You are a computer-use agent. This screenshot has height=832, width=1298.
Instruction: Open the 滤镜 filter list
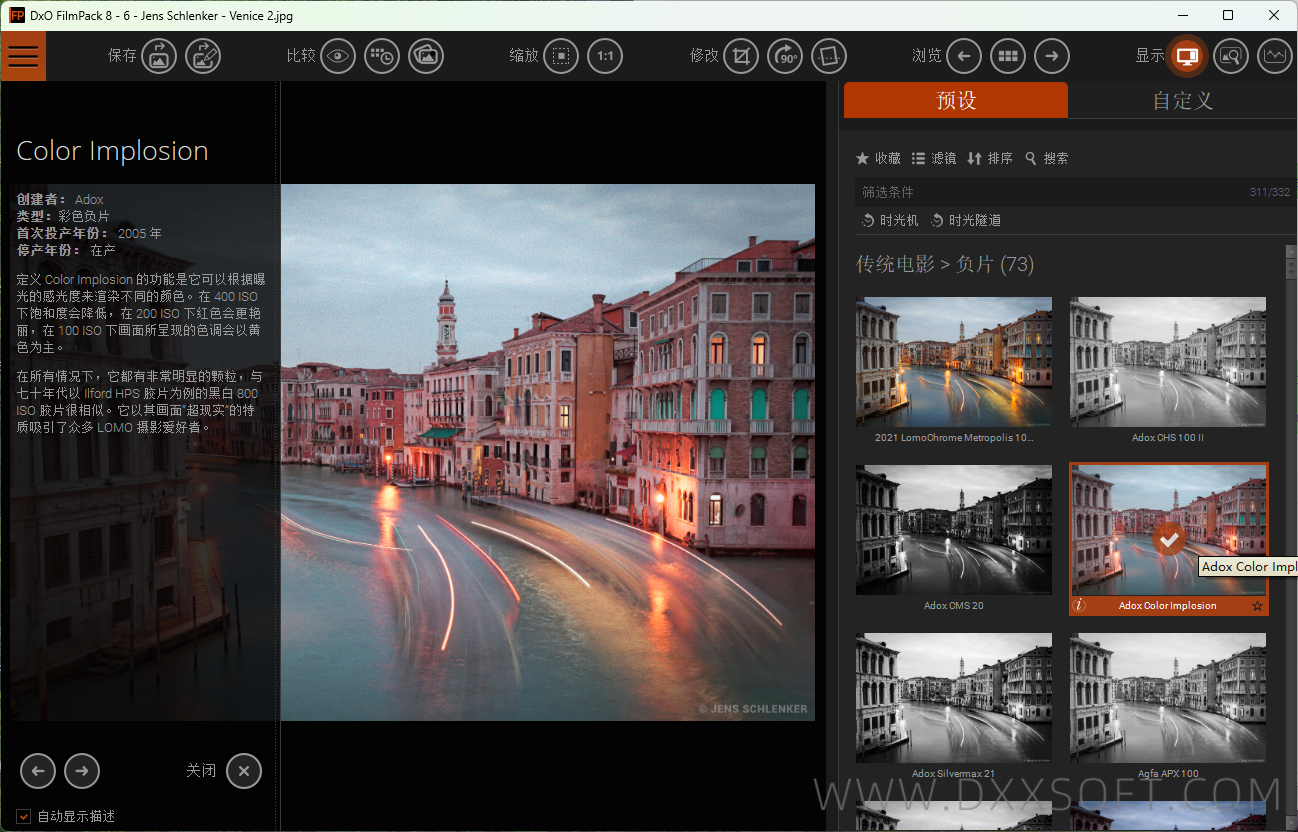934,158
